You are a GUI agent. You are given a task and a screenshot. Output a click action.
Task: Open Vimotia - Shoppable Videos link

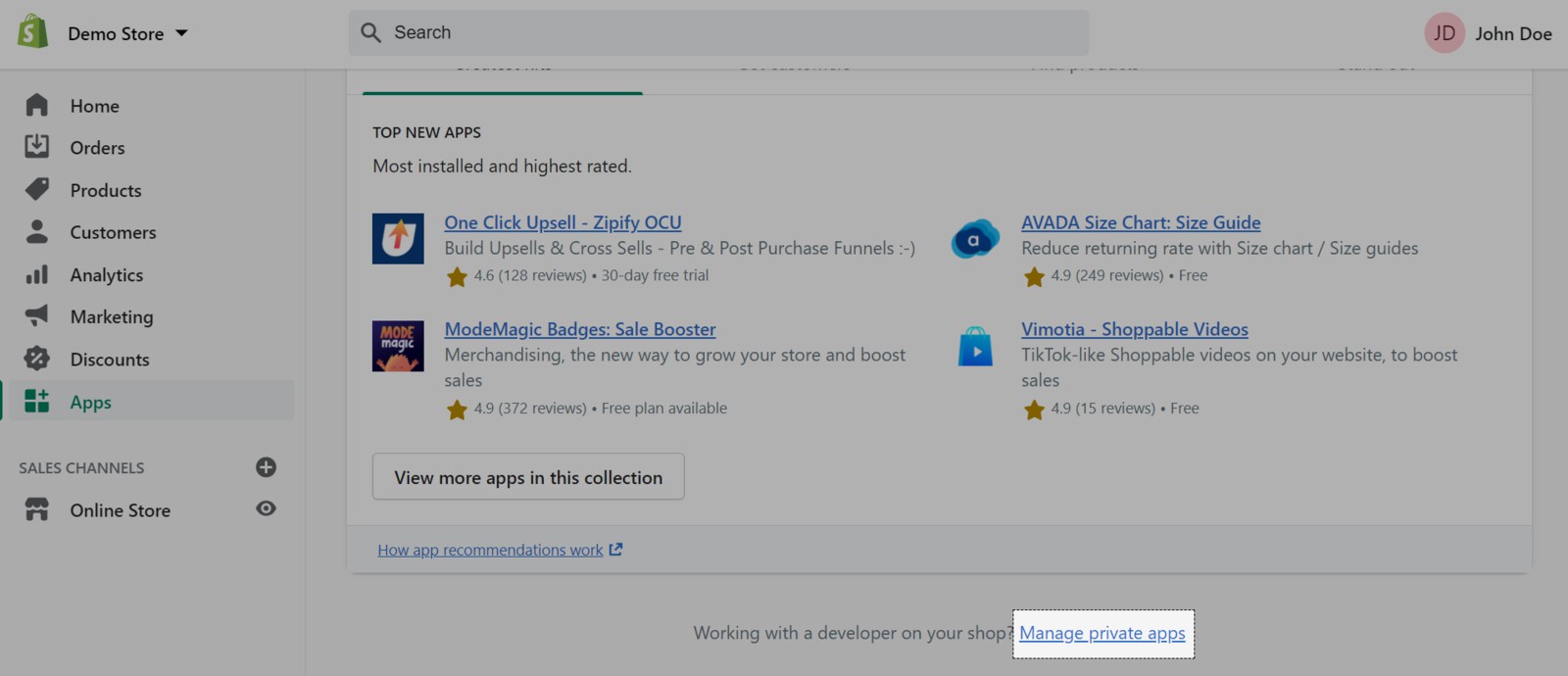(1135, 329)
